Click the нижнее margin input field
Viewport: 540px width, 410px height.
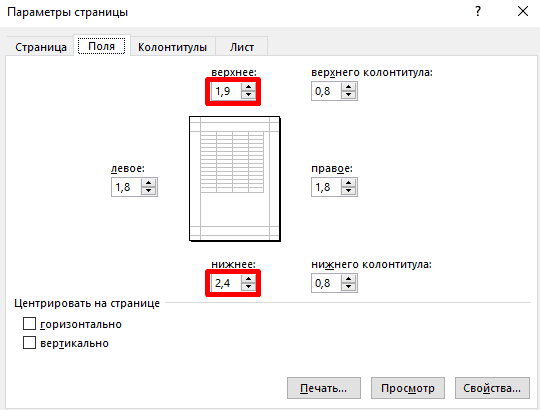227,283
